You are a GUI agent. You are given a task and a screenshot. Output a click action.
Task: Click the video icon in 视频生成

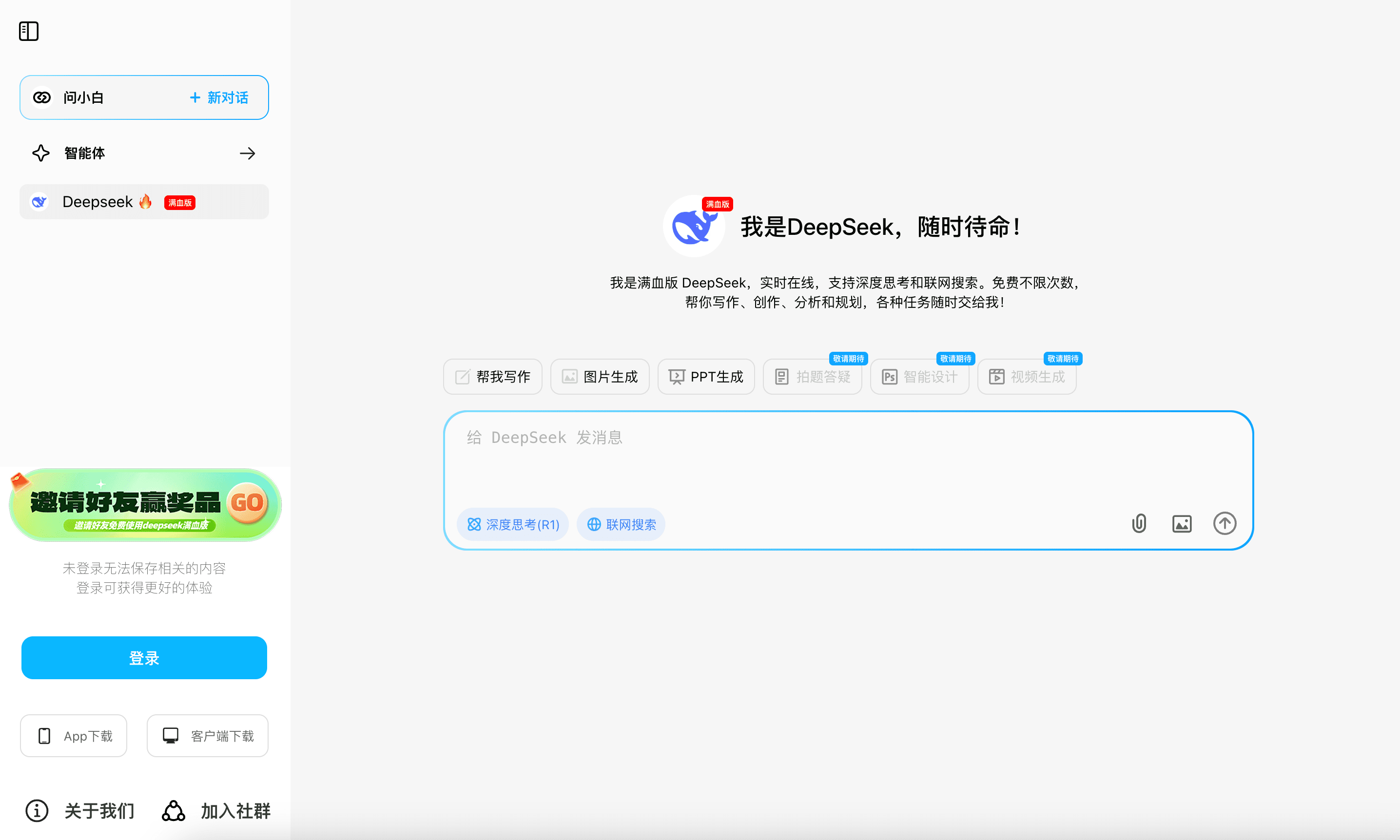(x=997, y=377)
